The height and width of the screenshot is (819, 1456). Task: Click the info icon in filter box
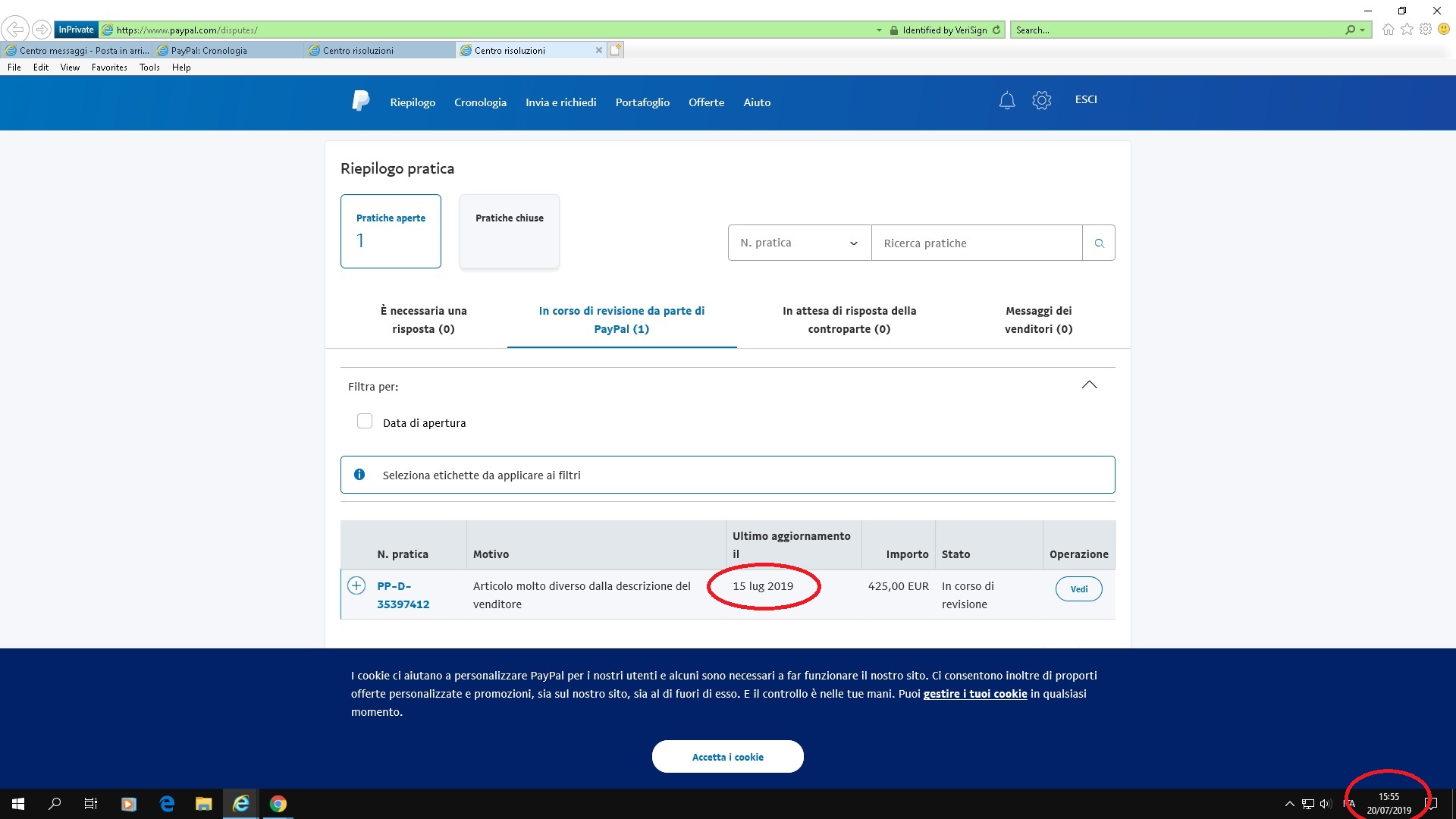tap(359, 475)
